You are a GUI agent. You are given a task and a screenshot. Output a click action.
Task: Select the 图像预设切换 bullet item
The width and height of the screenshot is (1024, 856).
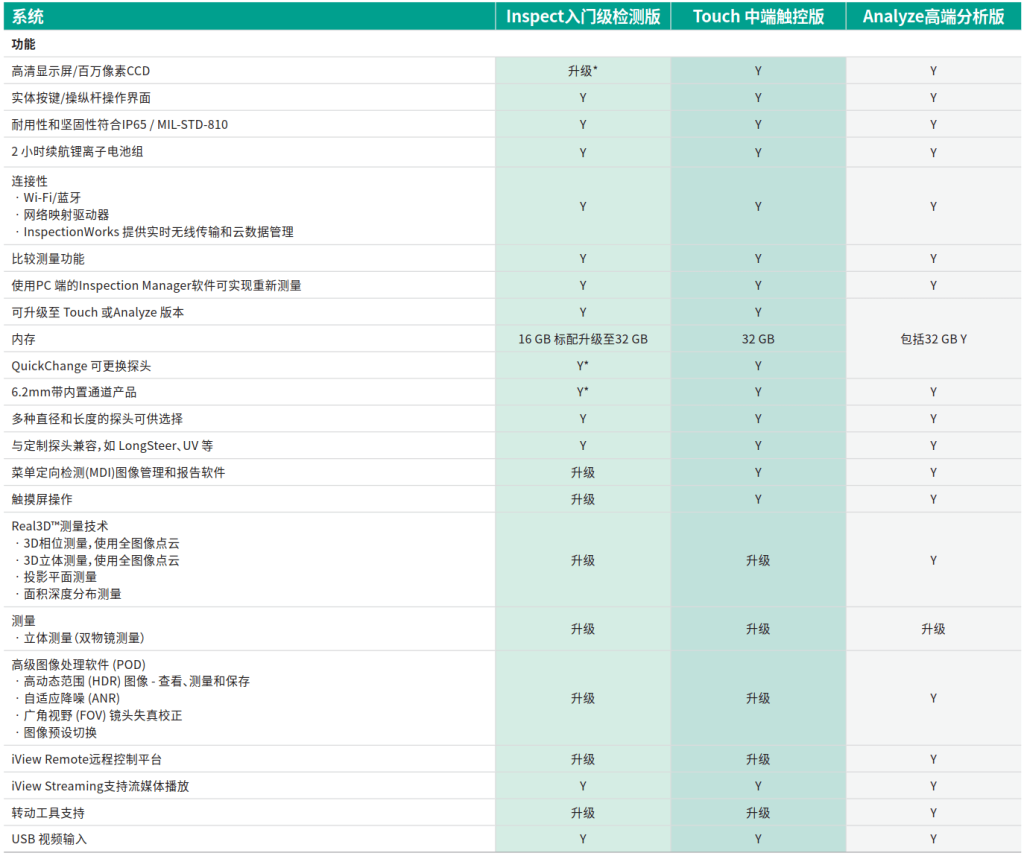pyautogui.click(x=60, y=733)
